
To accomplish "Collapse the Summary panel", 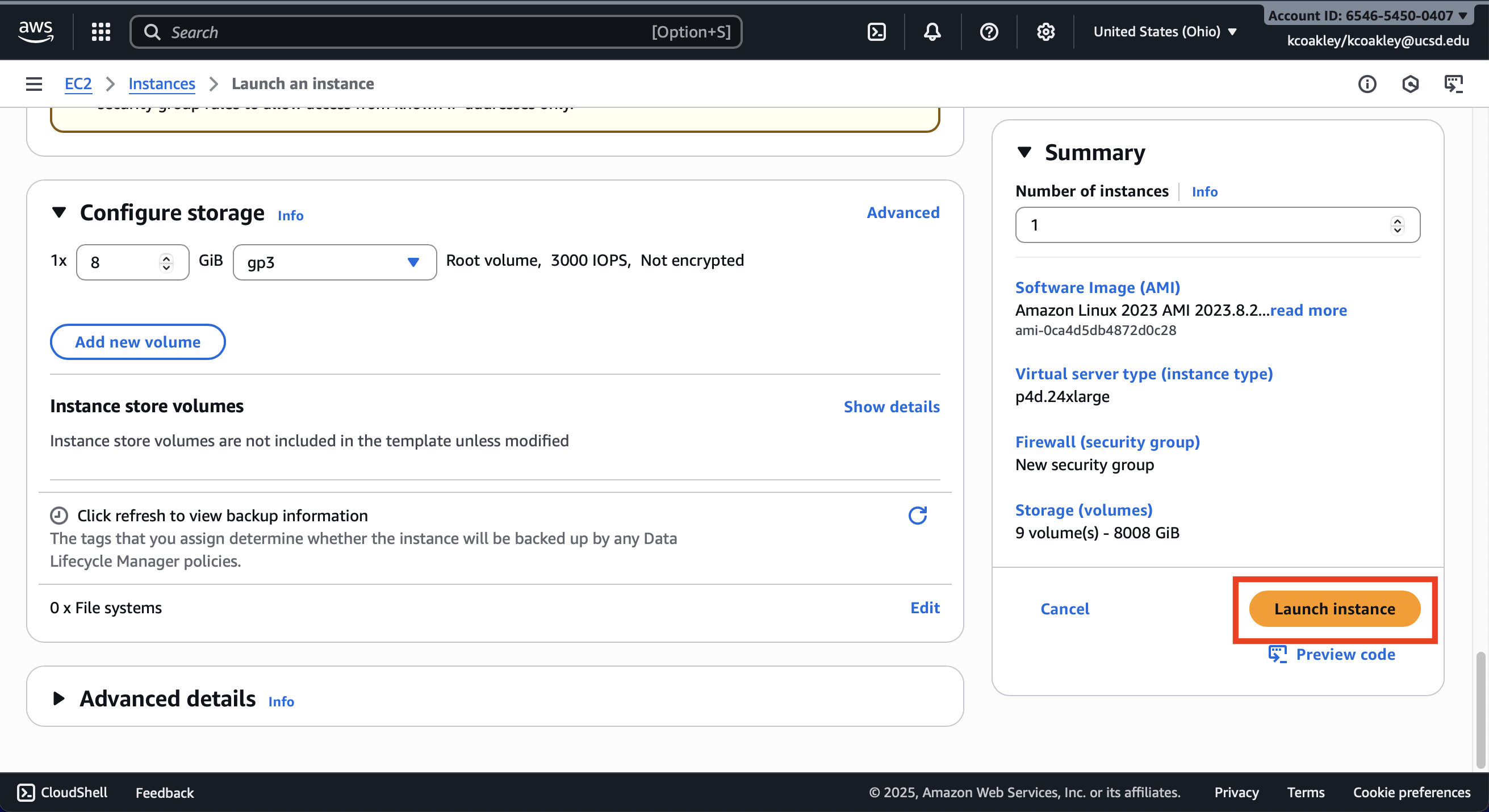I will click(1024, 153).
